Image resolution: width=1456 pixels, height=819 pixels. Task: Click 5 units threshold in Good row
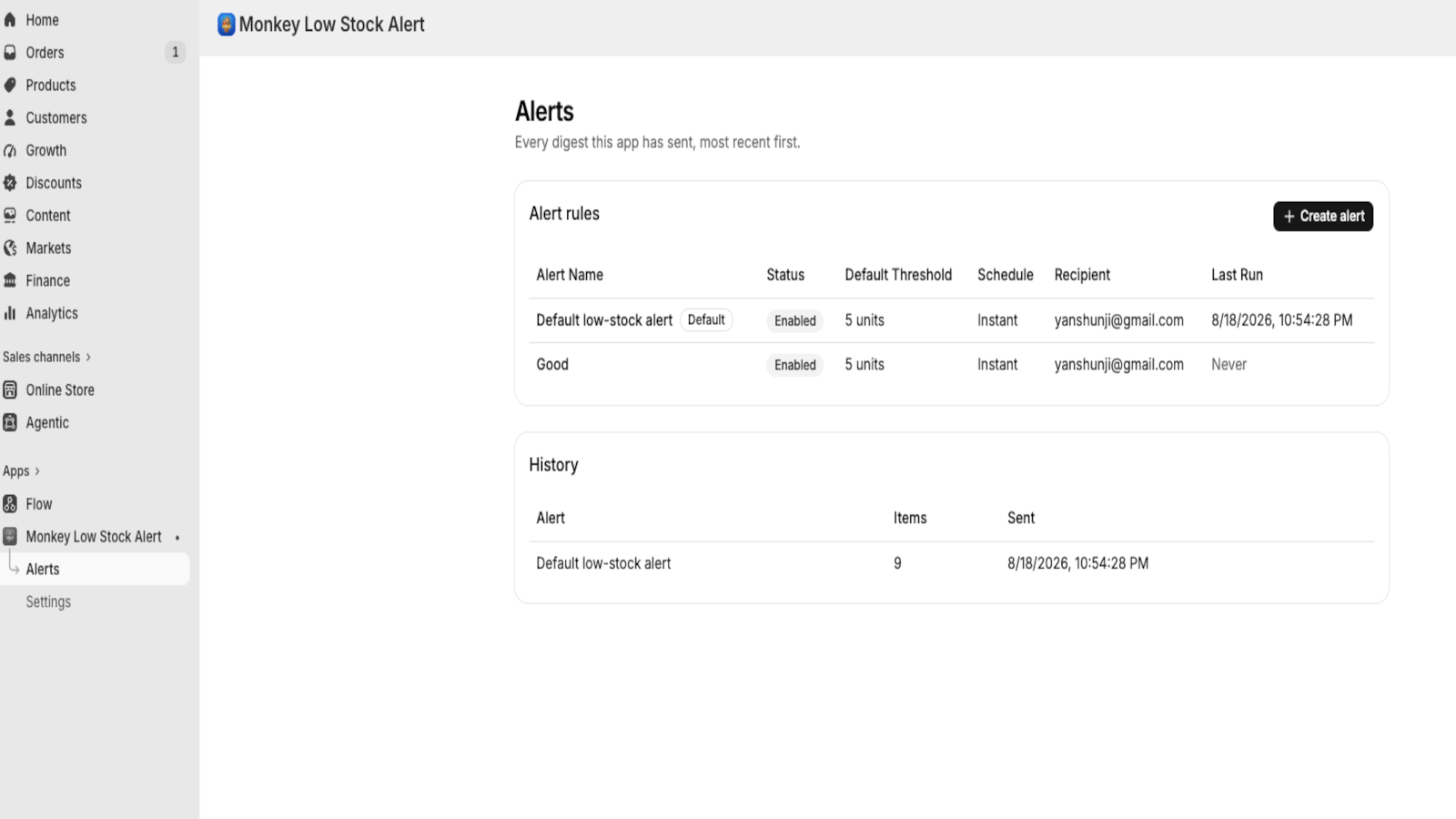click(x=864, y=364)
